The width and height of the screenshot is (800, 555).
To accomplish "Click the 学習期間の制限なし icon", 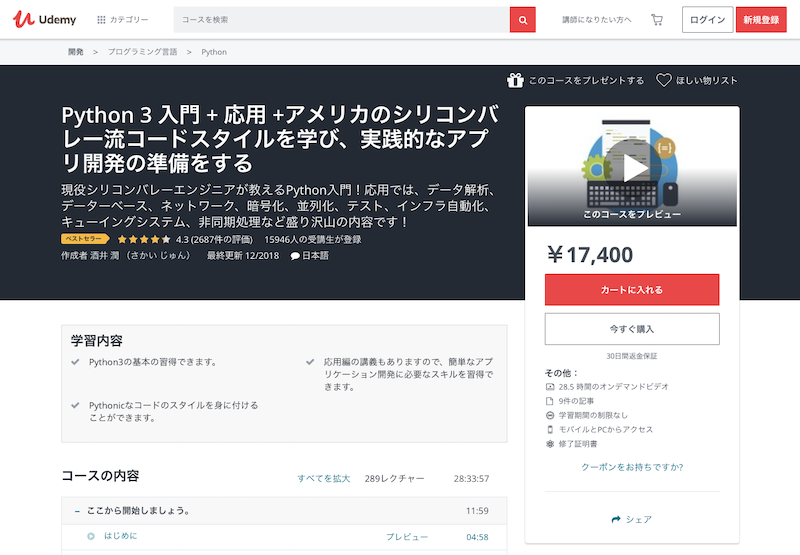I will [x=550, y=415].
